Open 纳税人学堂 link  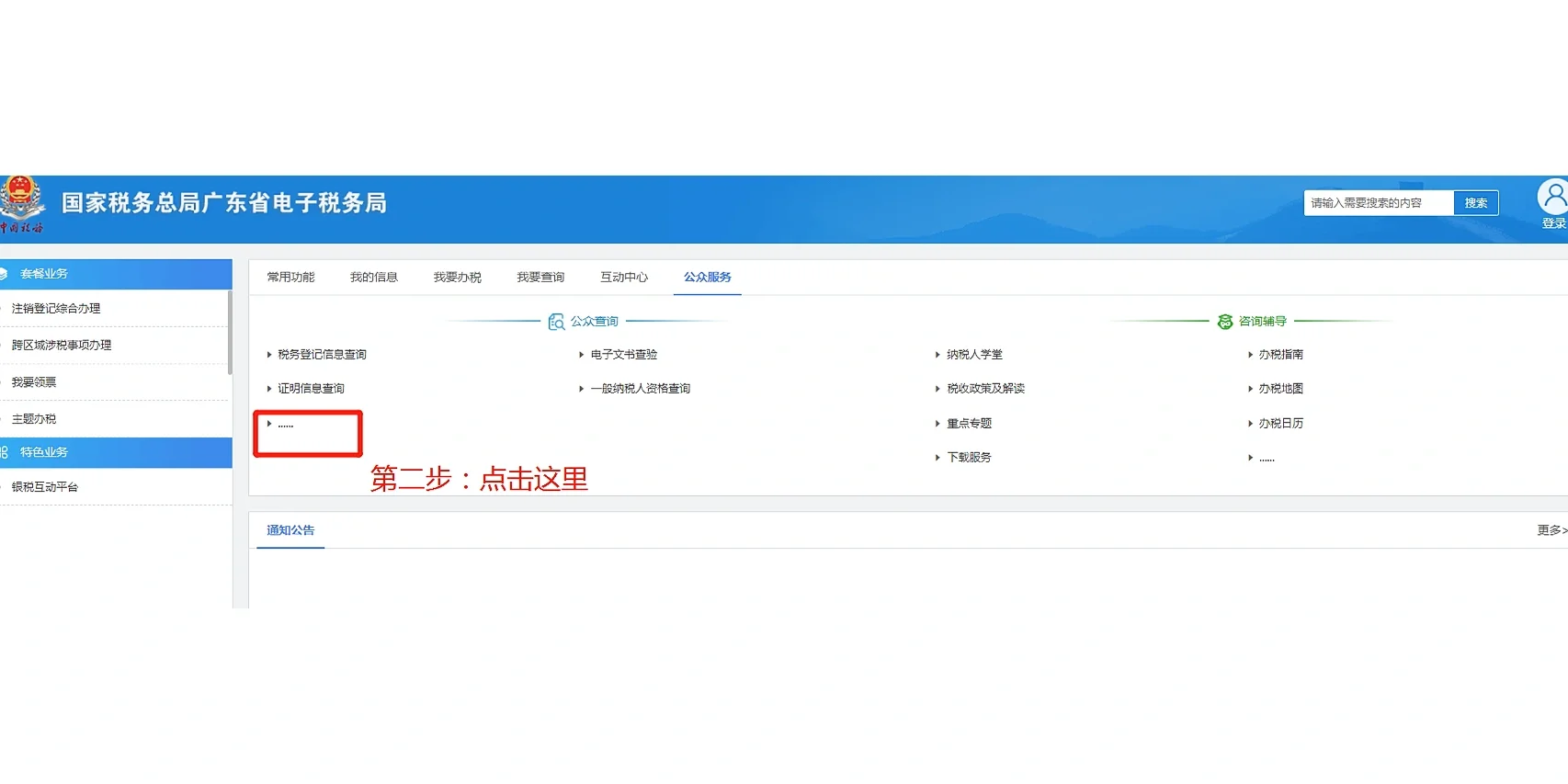[x=975, y=355]
